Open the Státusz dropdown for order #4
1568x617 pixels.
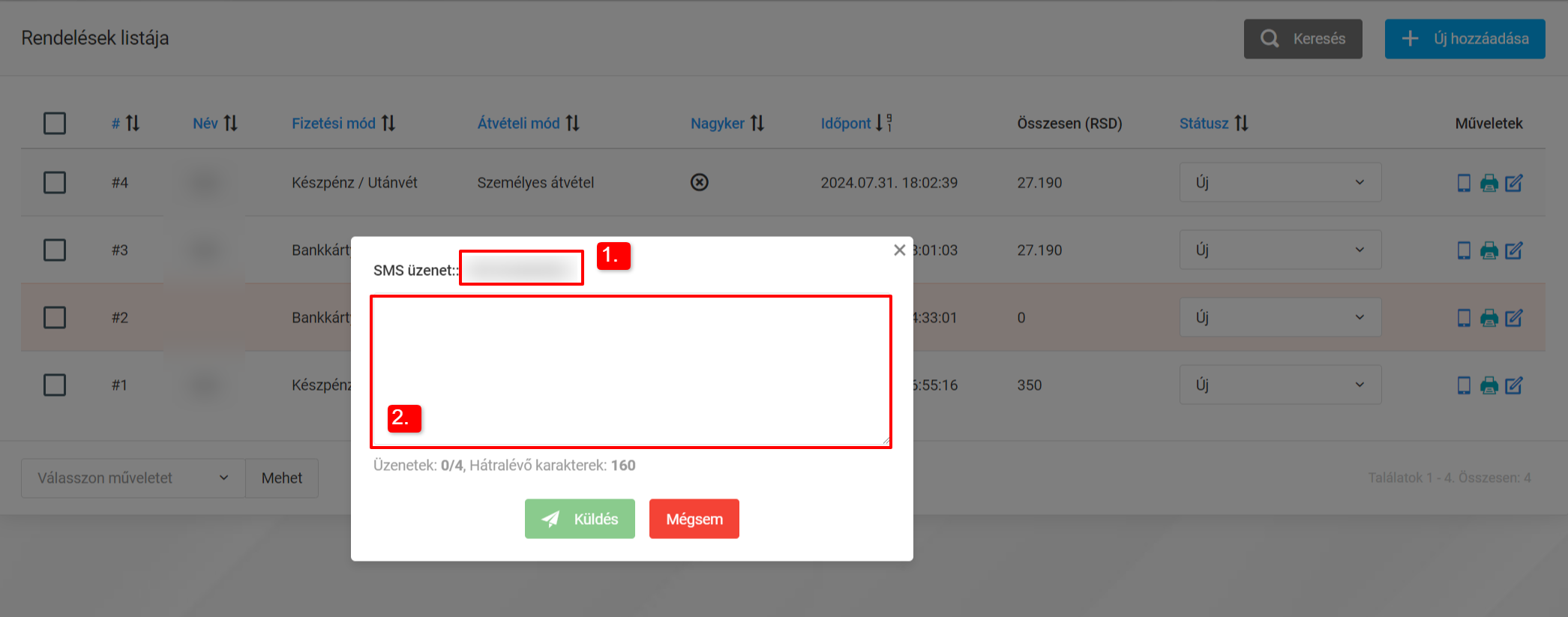click(x=1279, y=183)
